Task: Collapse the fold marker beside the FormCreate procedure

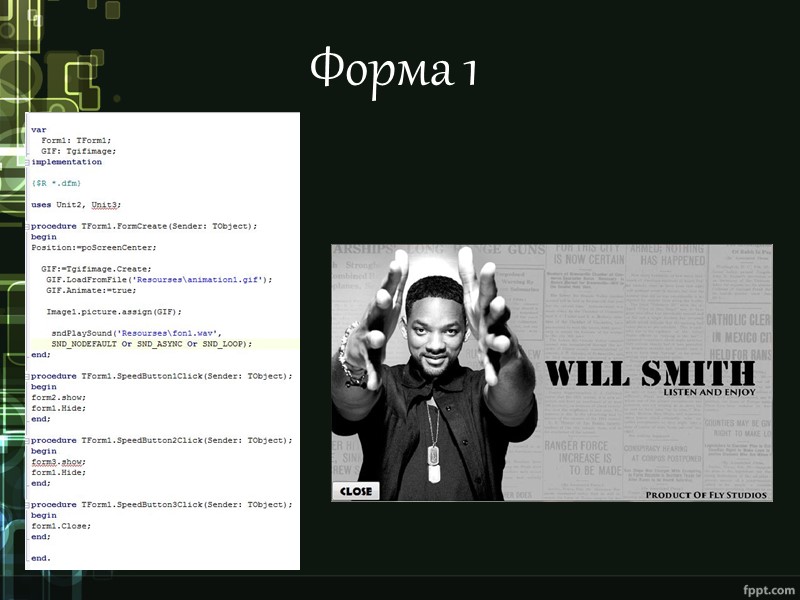Action: (27, 226)
